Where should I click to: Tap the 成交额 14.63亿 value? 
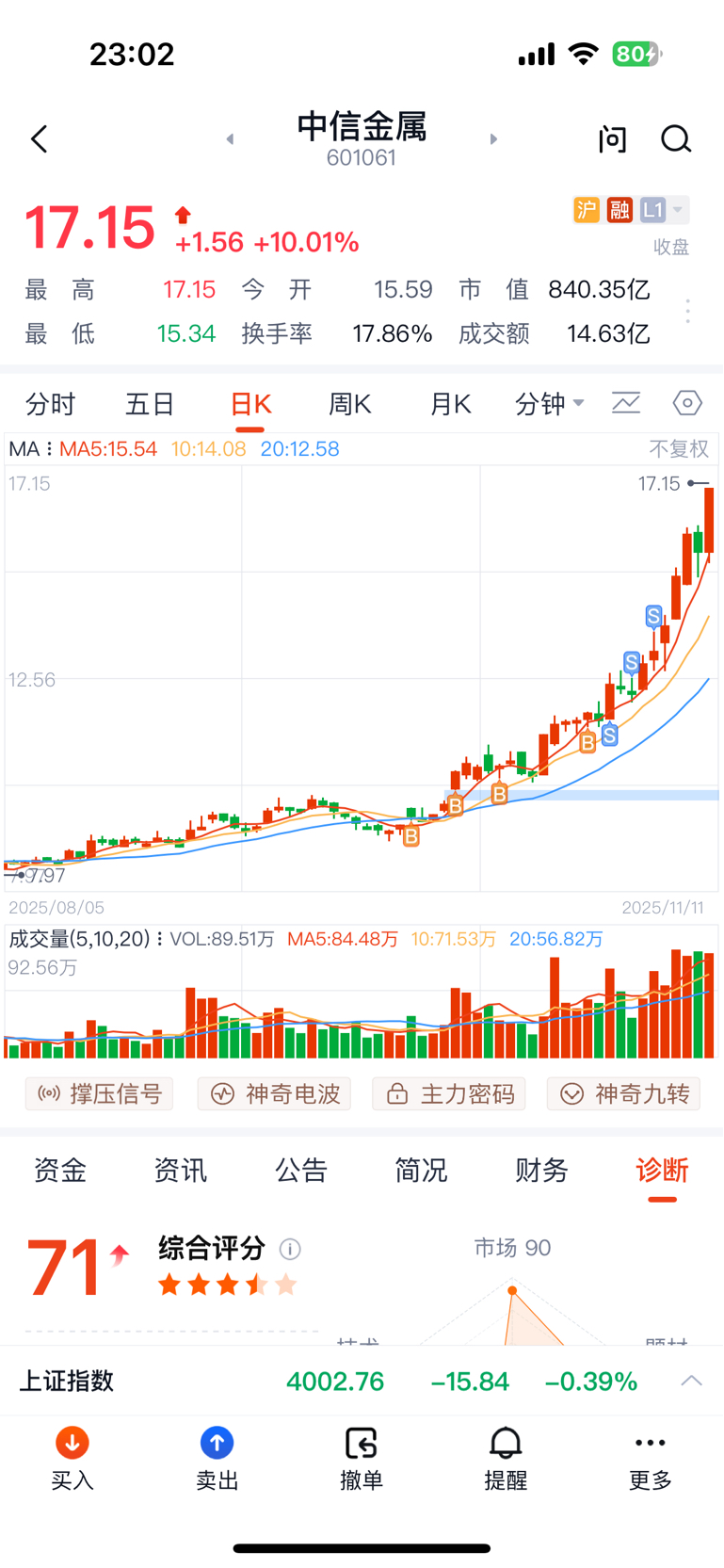click(608, 333)
